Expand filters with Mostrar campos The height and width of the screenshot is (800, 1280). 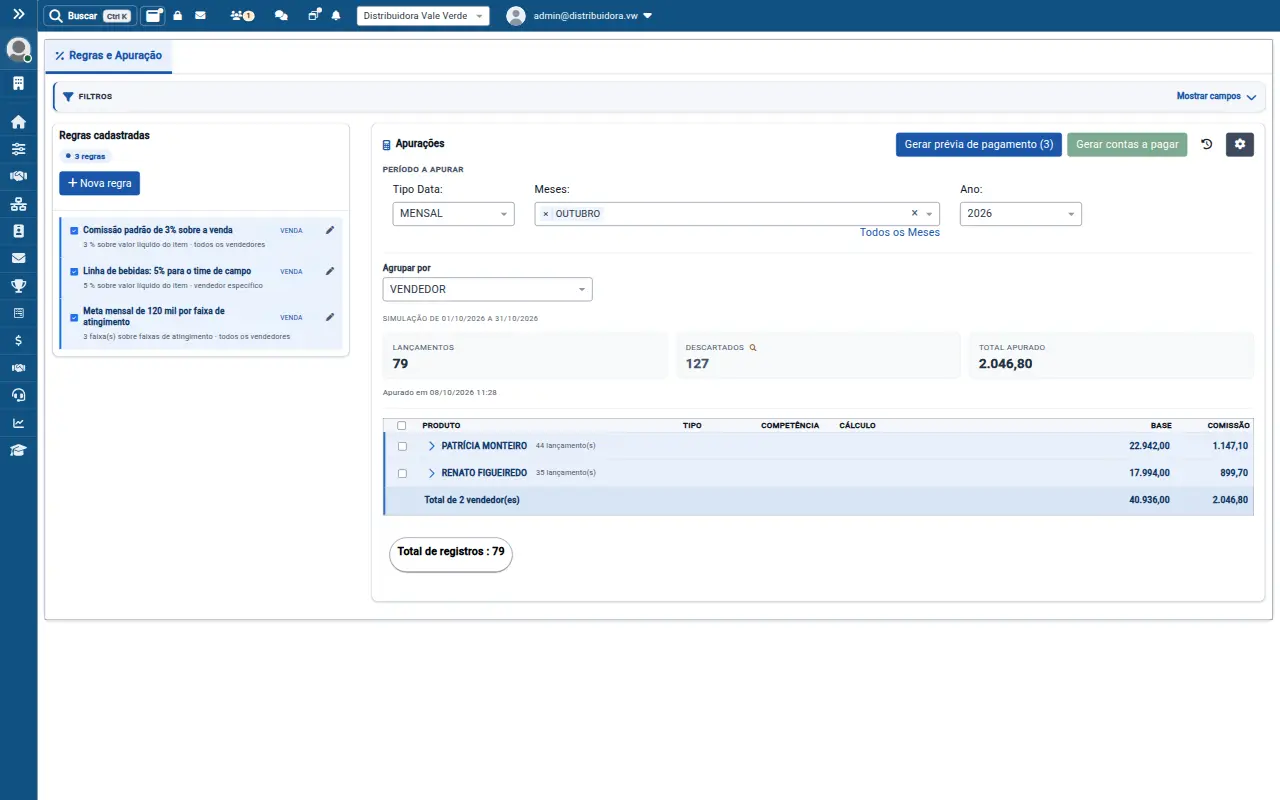point(1216,96)
